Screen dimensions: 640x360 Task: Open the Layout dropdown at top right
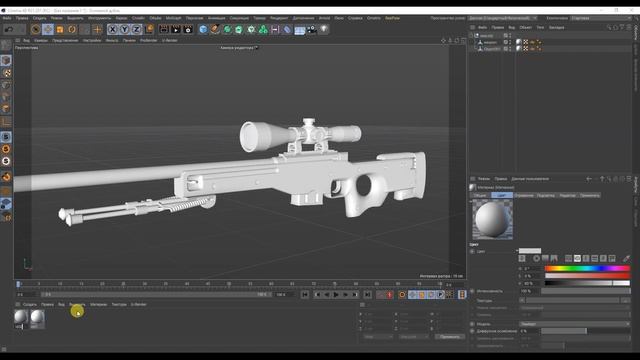point(502,18)
